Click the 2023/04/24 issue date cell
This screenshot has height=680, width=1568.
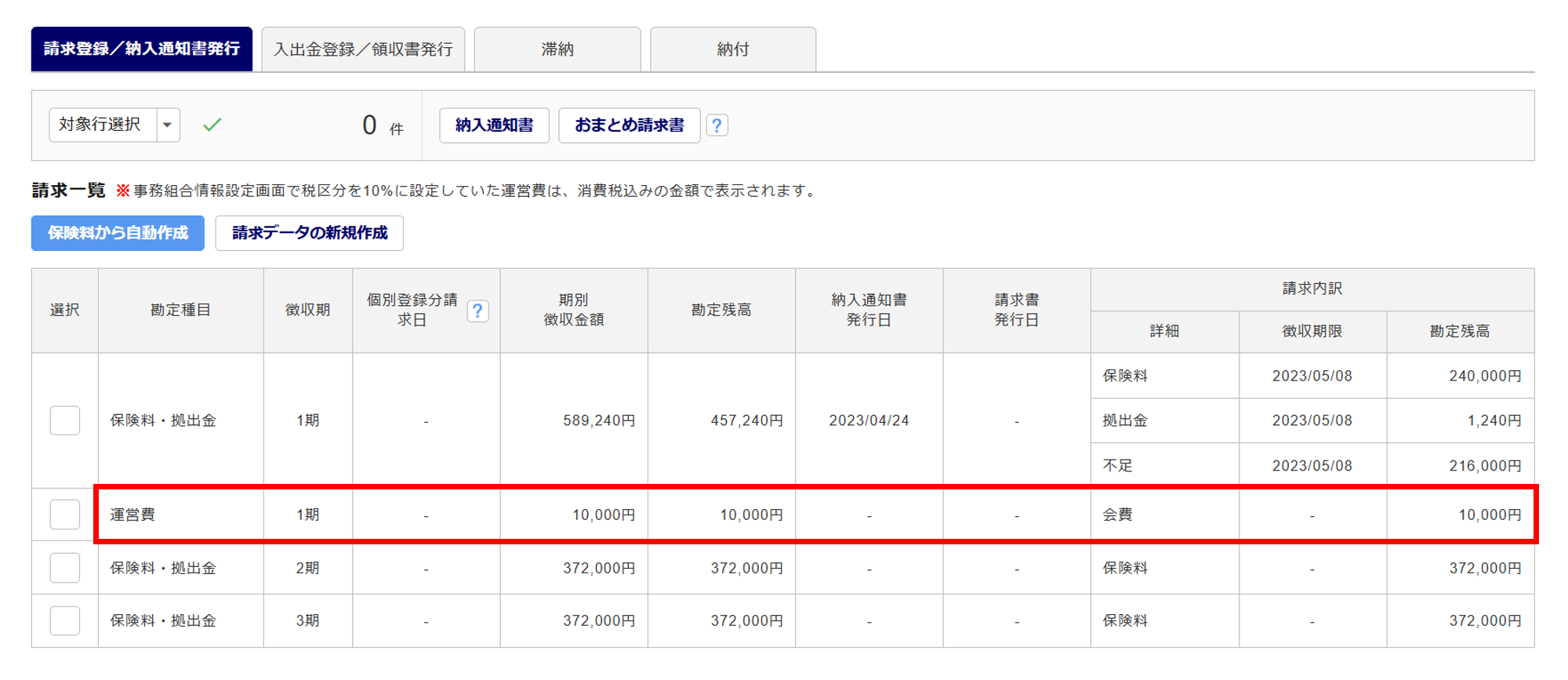point(869,420)
